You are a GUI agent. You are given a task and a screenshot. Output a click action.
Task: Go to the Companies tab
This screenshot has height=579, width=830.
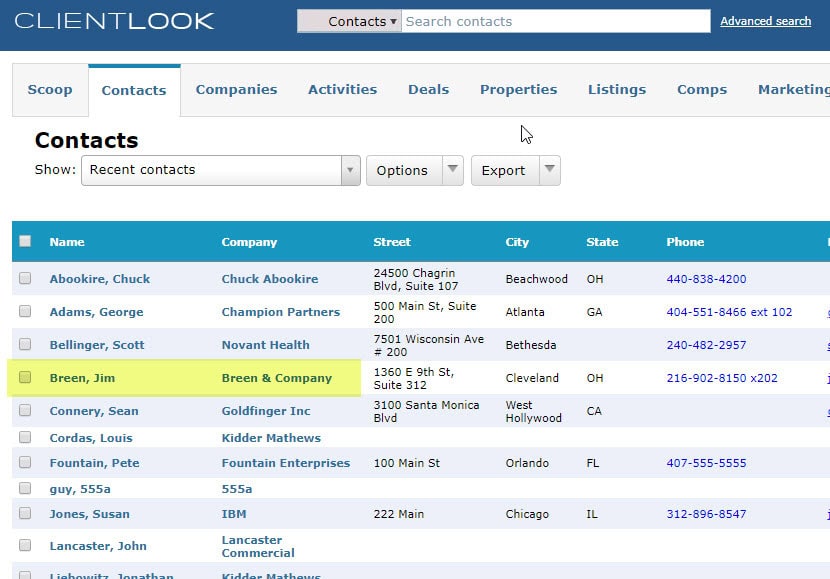click(237, 89)
